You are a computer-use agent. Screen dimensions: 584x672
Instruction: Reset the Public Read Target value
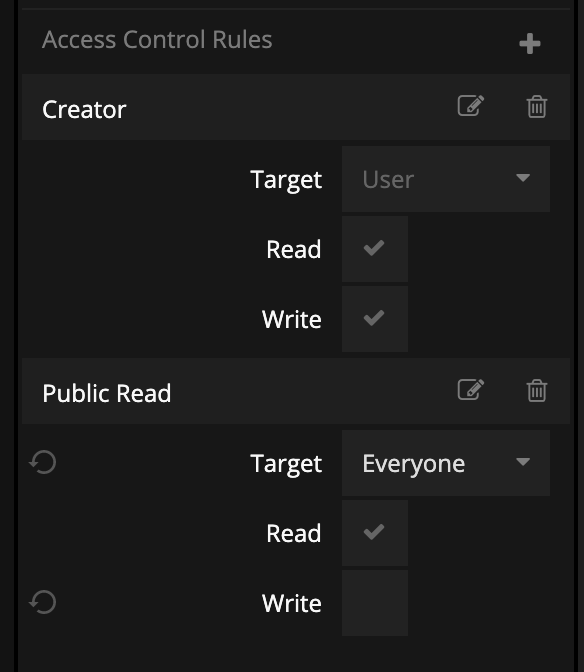[x=43, y=462]
